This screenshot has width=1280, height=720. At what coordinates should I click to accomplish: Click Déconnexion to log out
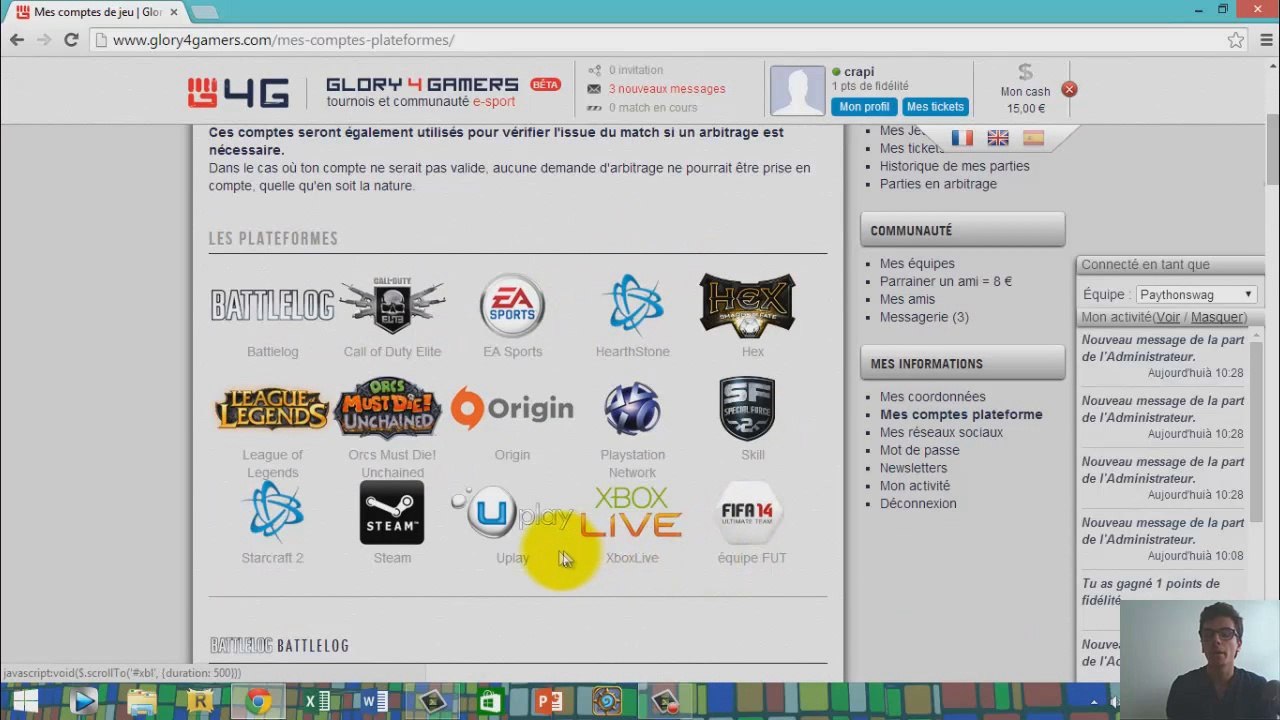[918, 504]
